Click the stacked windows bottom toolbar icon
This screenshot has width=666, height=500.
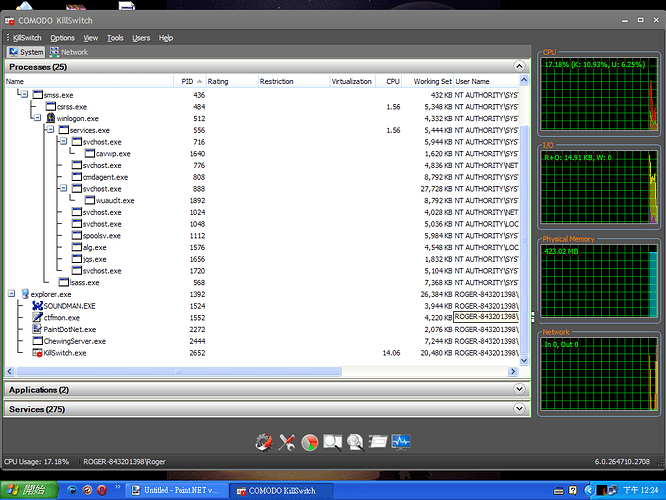point(378,442)
